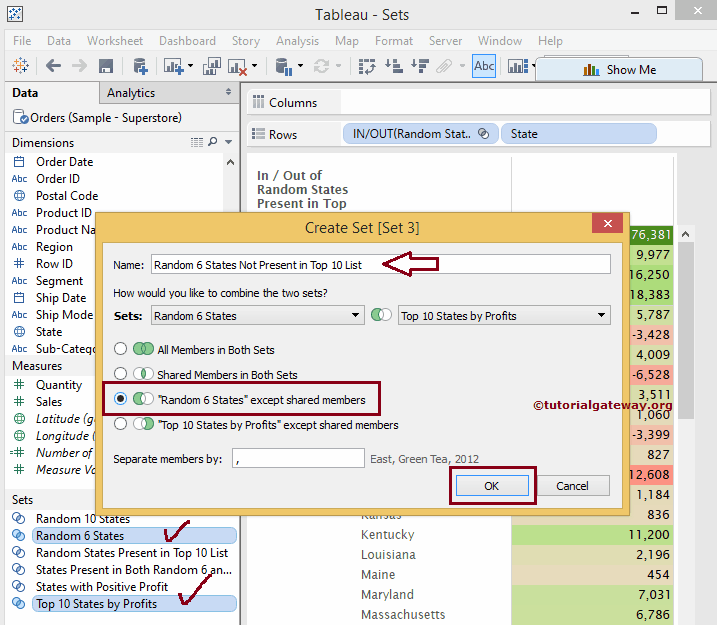
Task: Click the Clear Sheet icon
Action: (x=239, y=66)
